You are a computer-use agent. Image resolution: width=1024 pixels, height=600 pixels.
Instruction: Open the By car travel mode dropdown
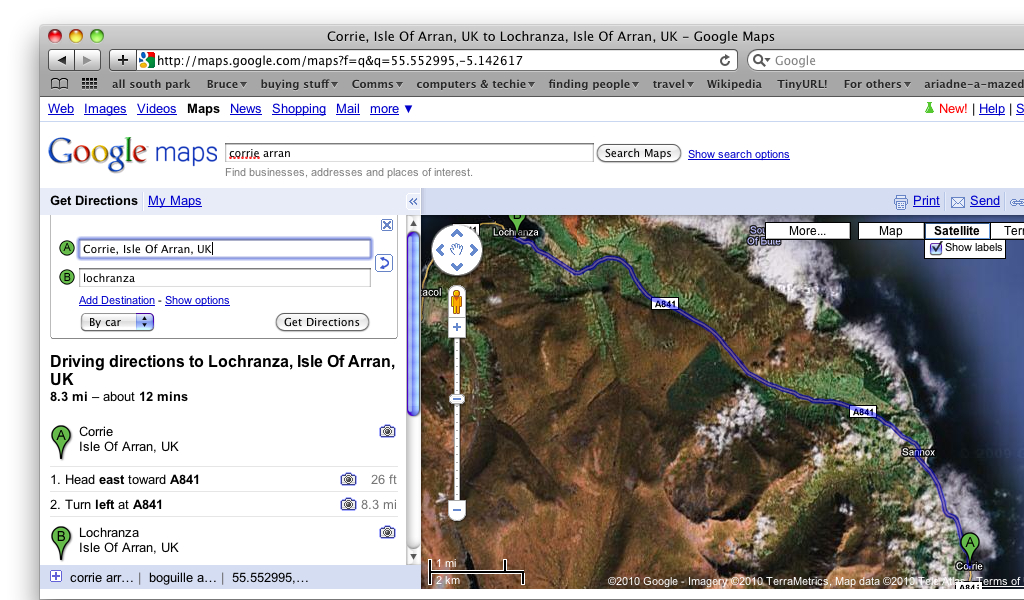tap(117, 322)
